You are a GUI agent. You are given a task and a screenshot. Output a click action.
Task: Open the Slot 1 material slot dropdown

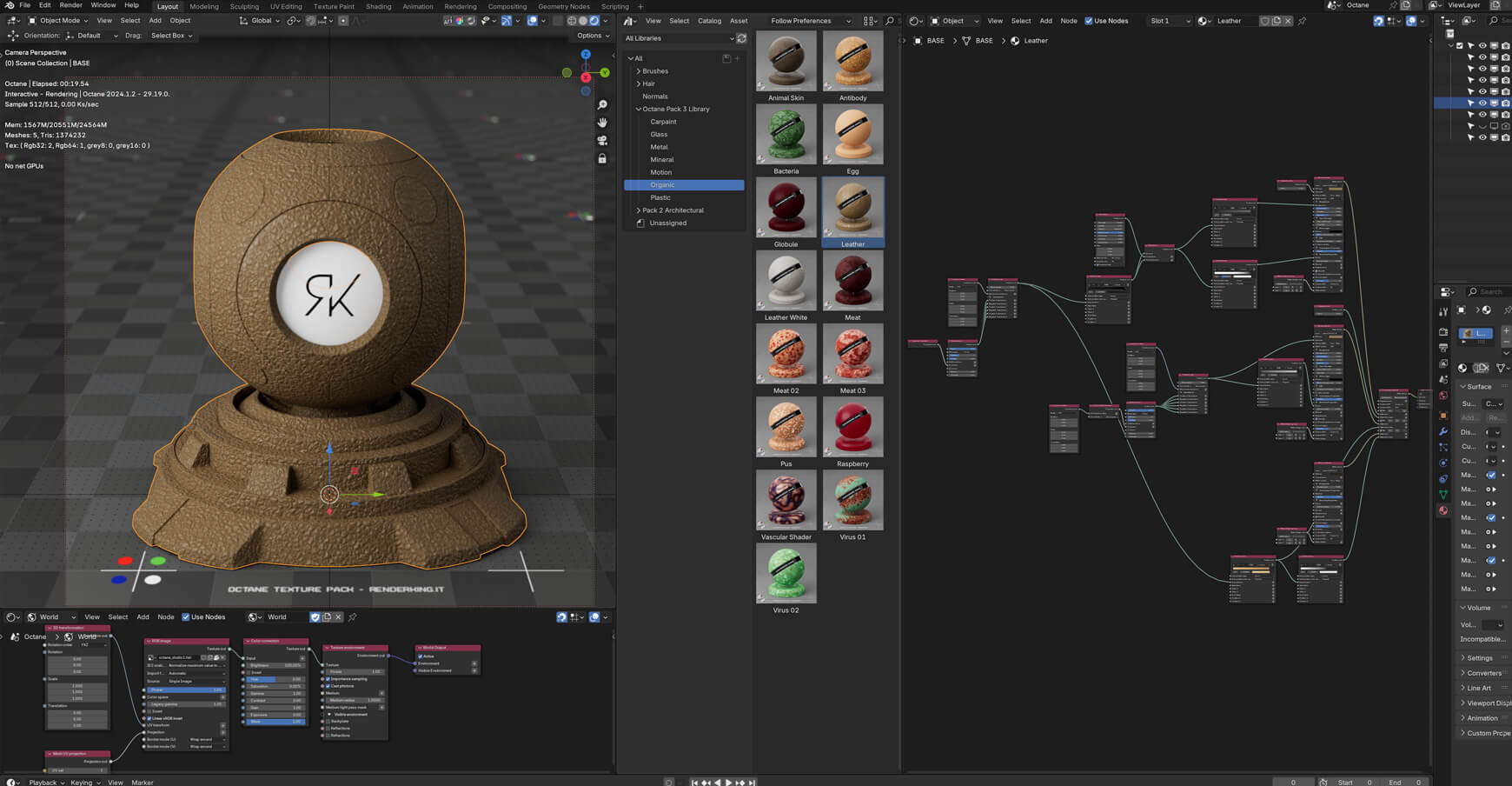(1169, 21)
